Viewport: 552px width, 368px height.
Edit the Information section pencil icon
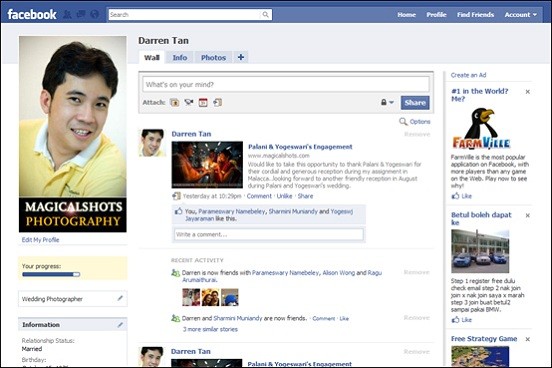[x=120, y=324]
